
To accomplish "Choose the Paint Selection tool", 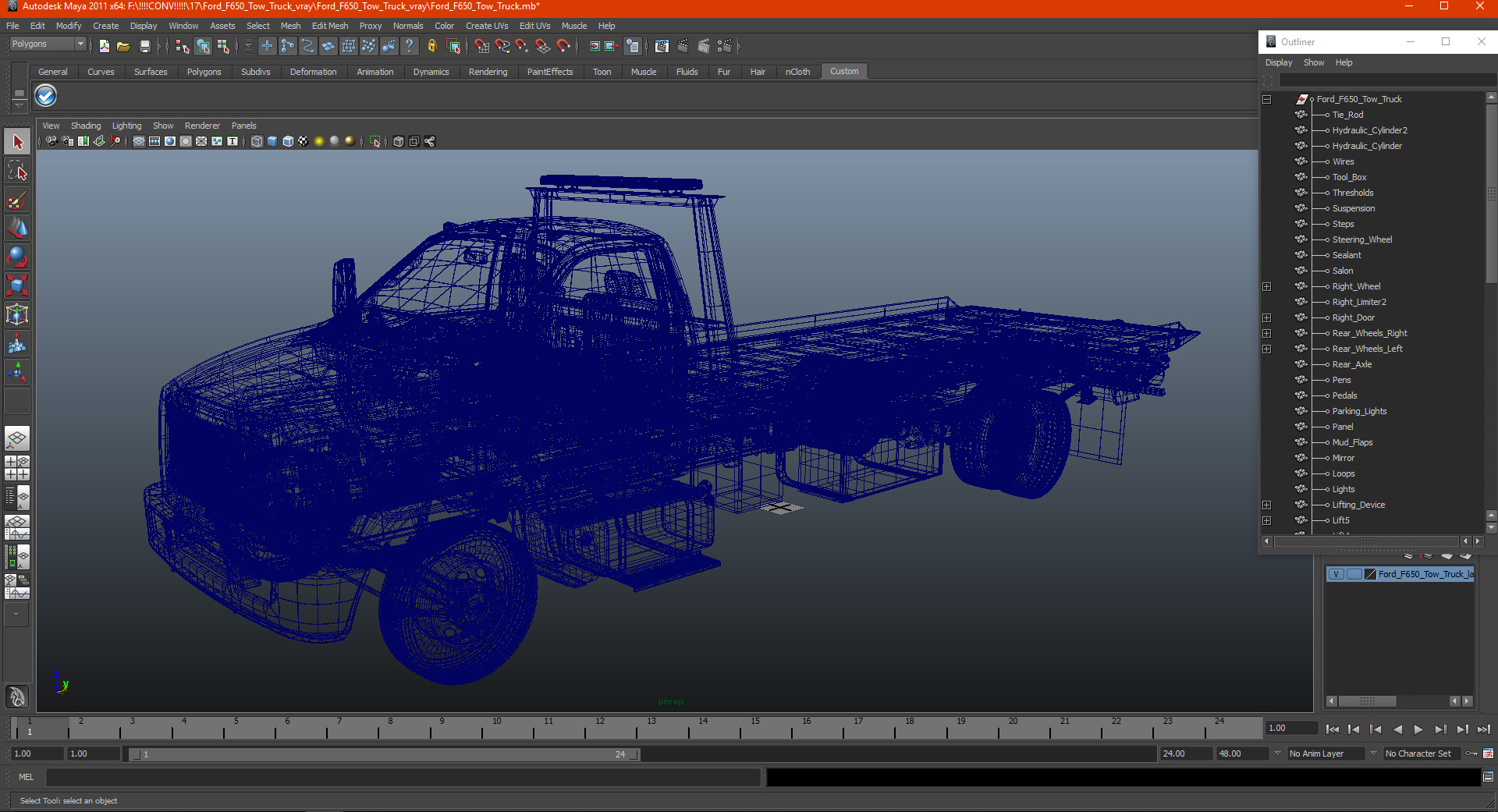I will tap(17, 200).
